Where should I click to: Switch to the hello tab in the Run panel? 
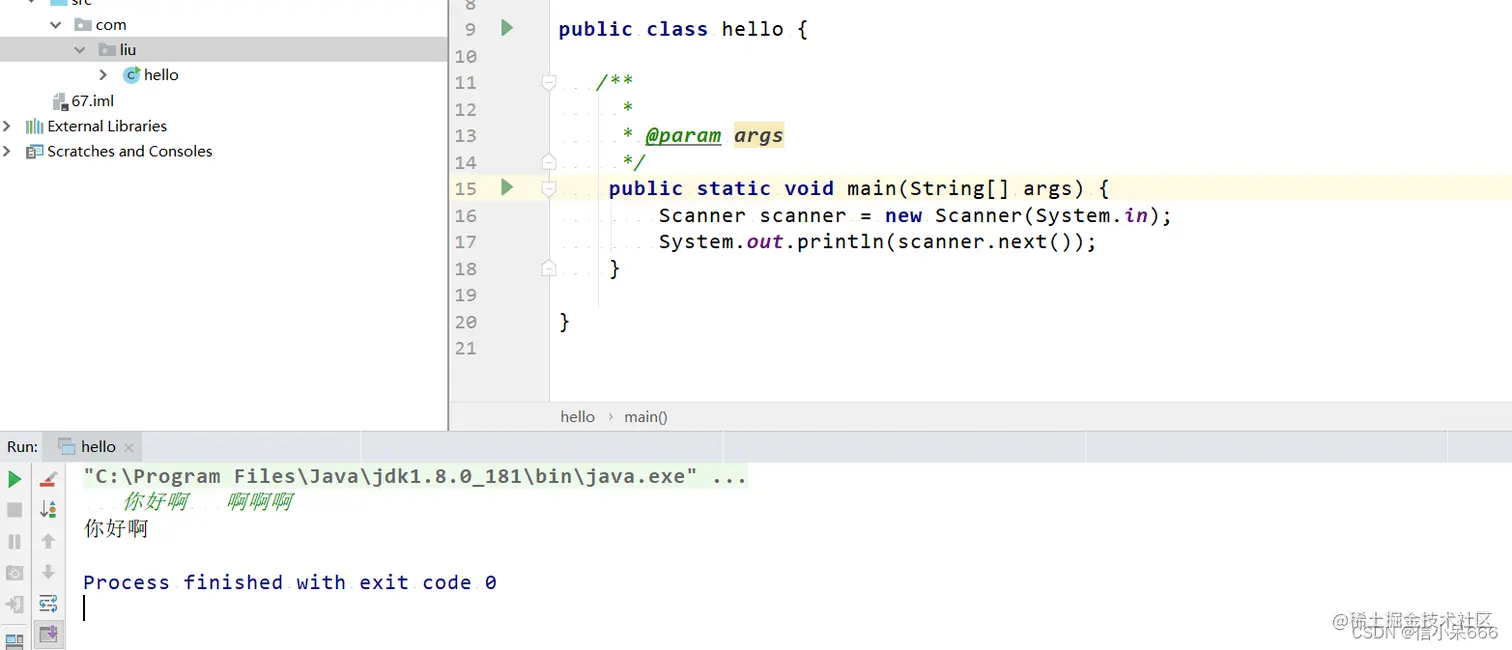pos(97,447)
